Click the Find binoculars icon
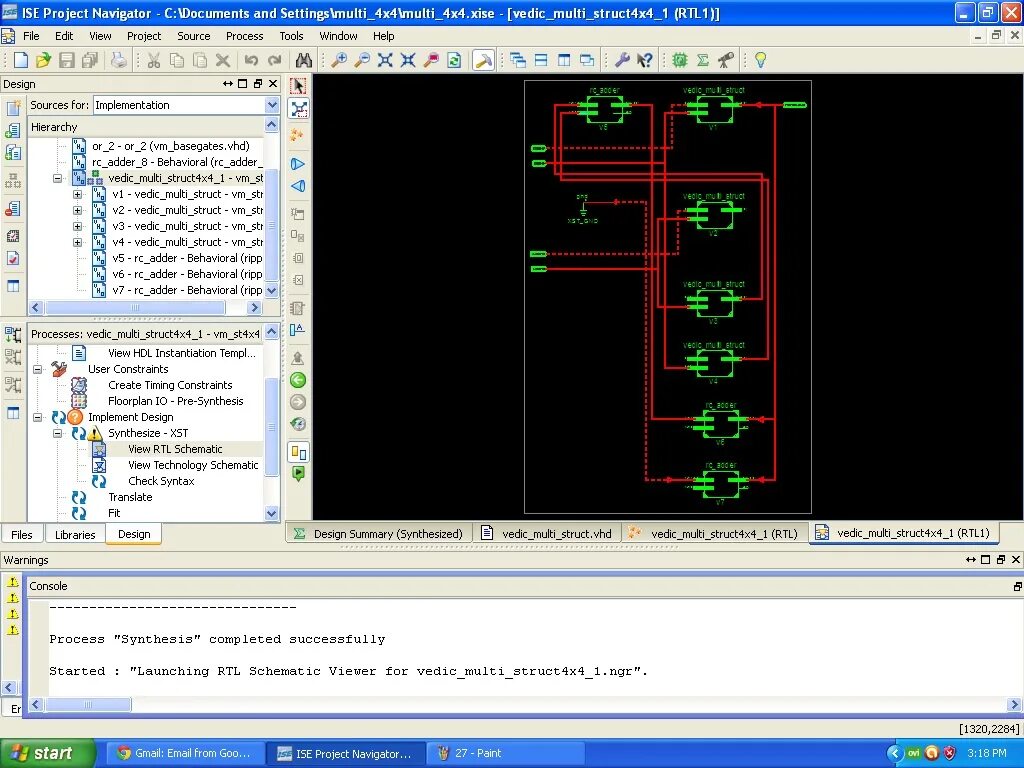 pos(304,60)
